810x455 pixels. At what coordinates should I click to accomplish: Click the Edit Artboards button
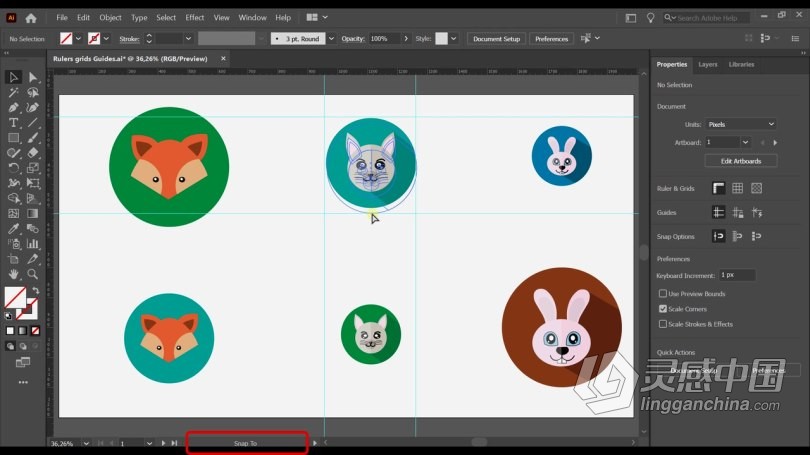click(741, 161)
